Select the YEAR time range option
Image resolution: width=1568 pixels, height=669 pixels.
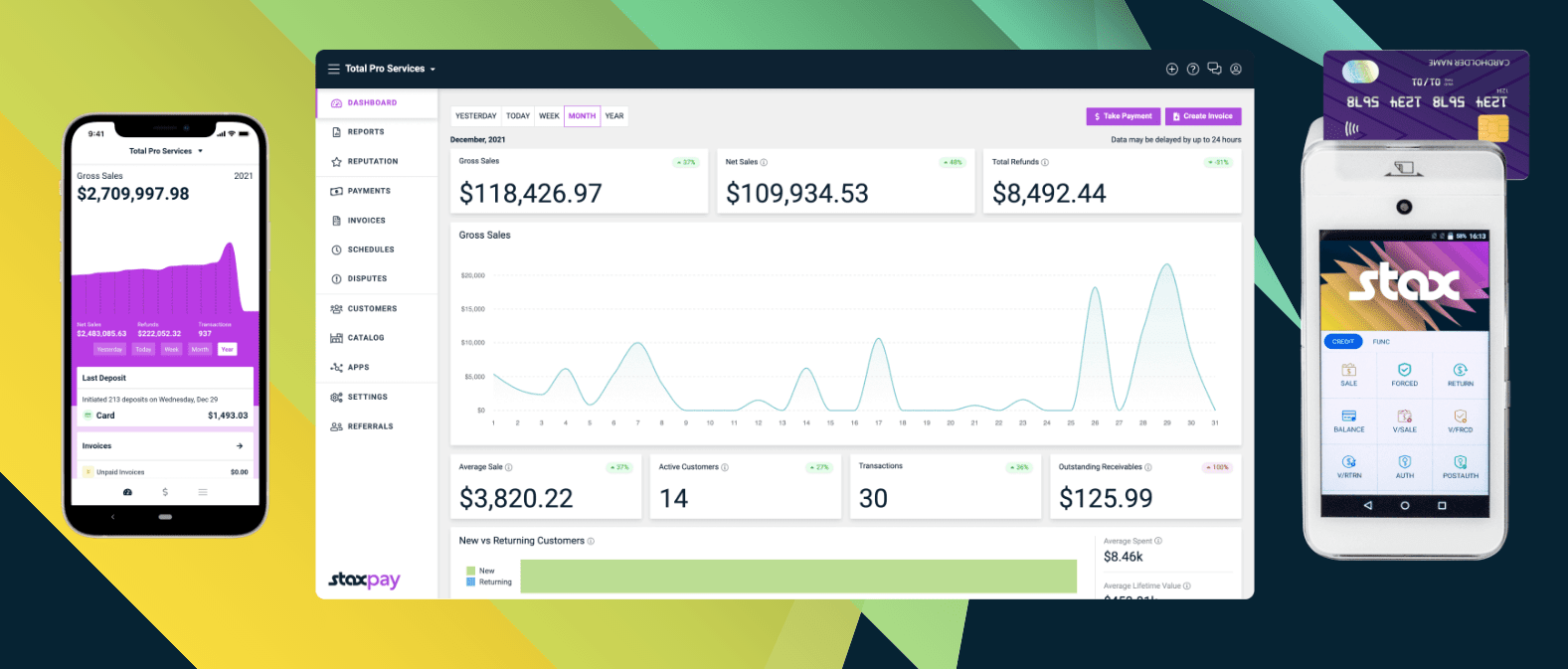tap(614, 116)
